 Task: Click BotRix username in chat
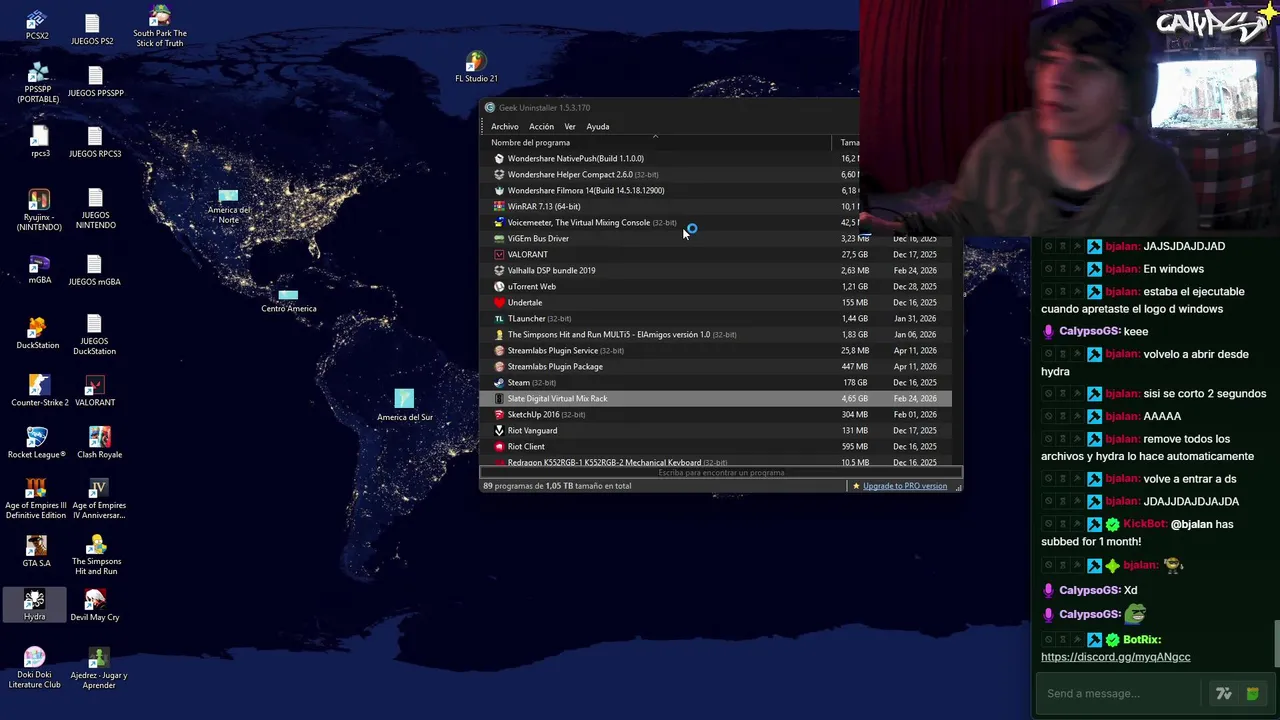[1142, 639]
